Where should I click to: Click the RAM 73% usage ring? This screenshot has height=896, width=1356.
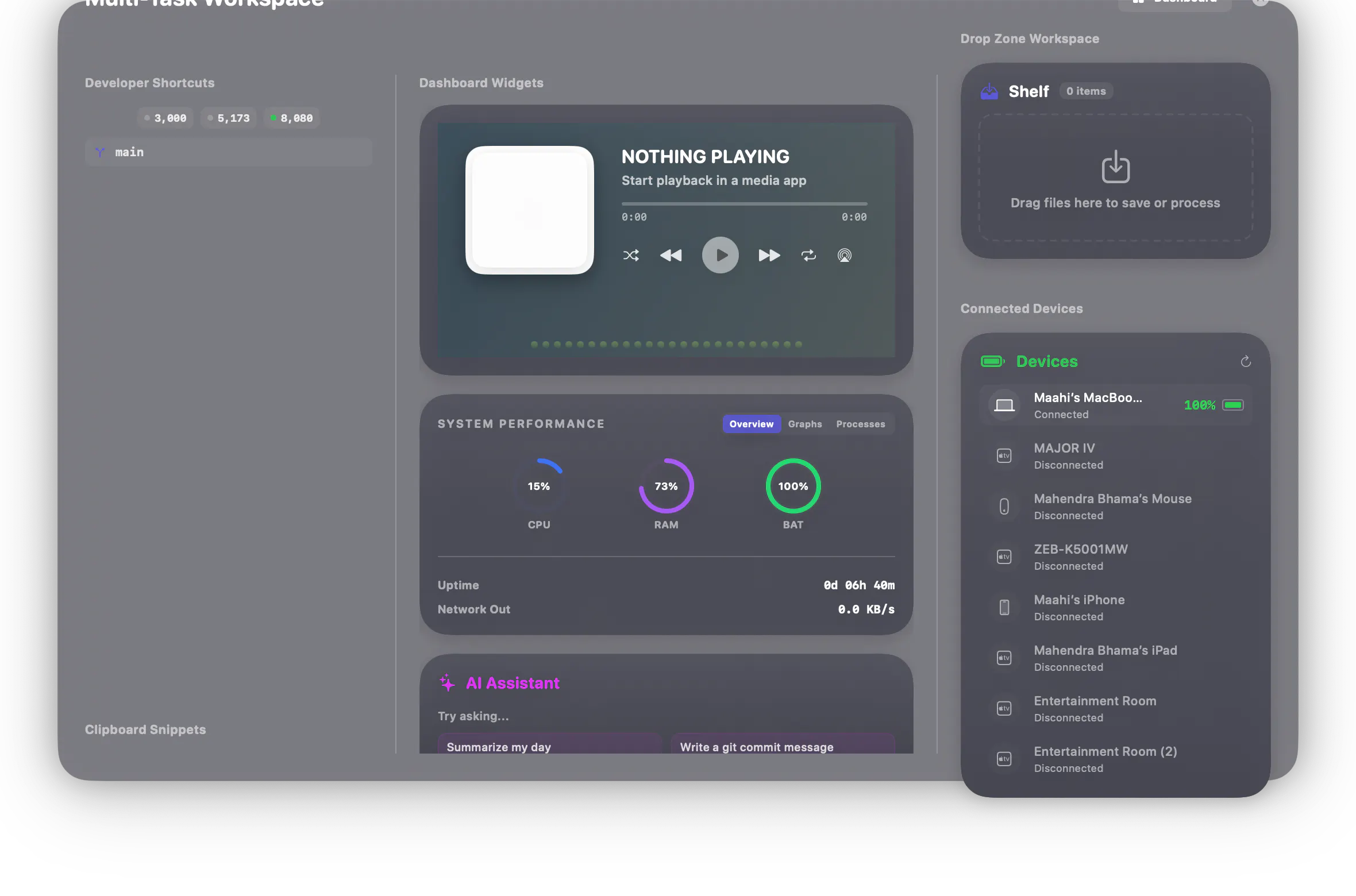(x=666, y=486)
